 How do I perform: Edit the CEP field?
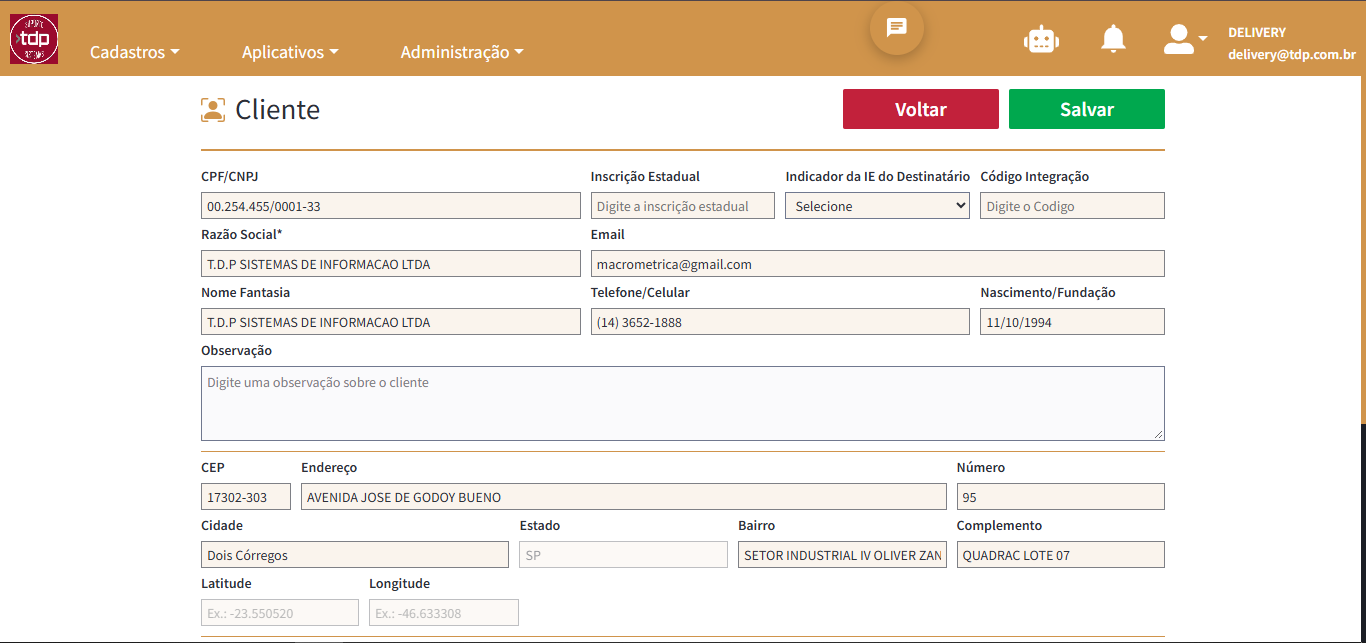pyautogui.click(x=246, y=497)
